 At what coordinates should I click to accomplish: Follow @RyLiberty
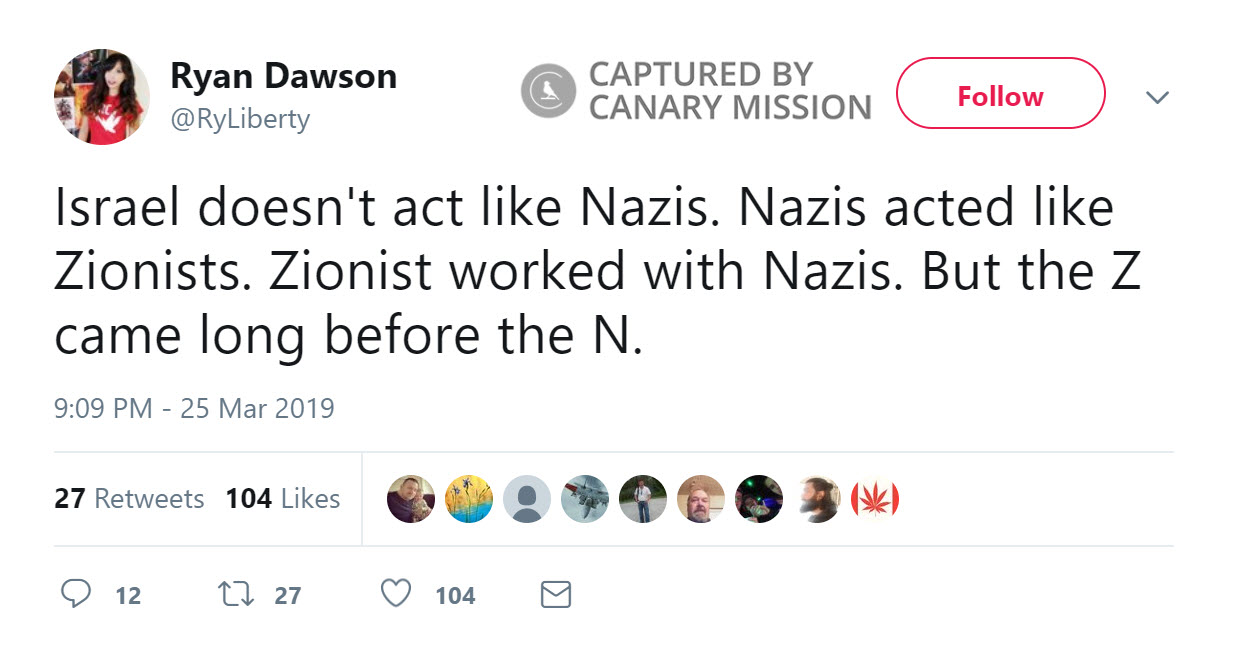(1000, 95)
